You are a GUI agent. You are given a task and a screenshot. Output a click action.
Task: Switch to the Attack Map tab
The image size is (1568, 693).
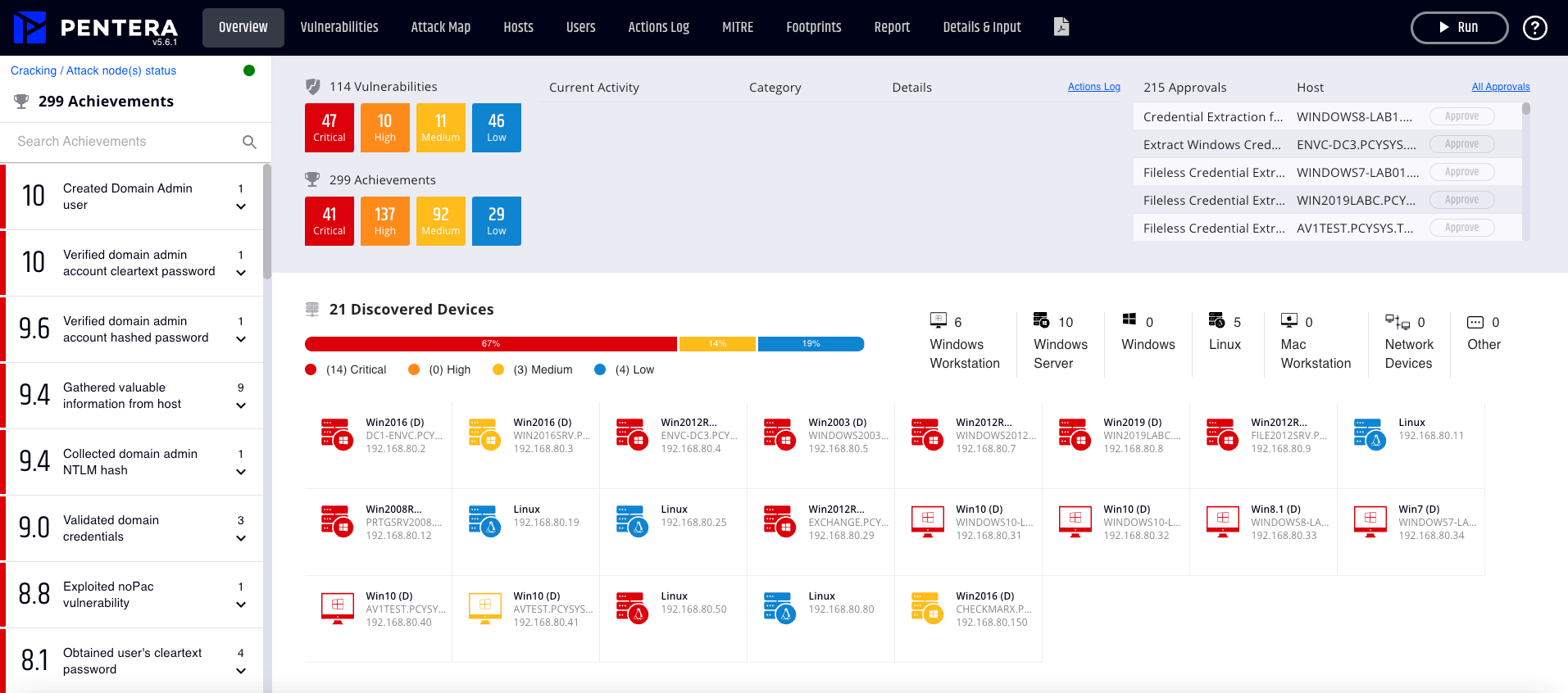[440, 27]
